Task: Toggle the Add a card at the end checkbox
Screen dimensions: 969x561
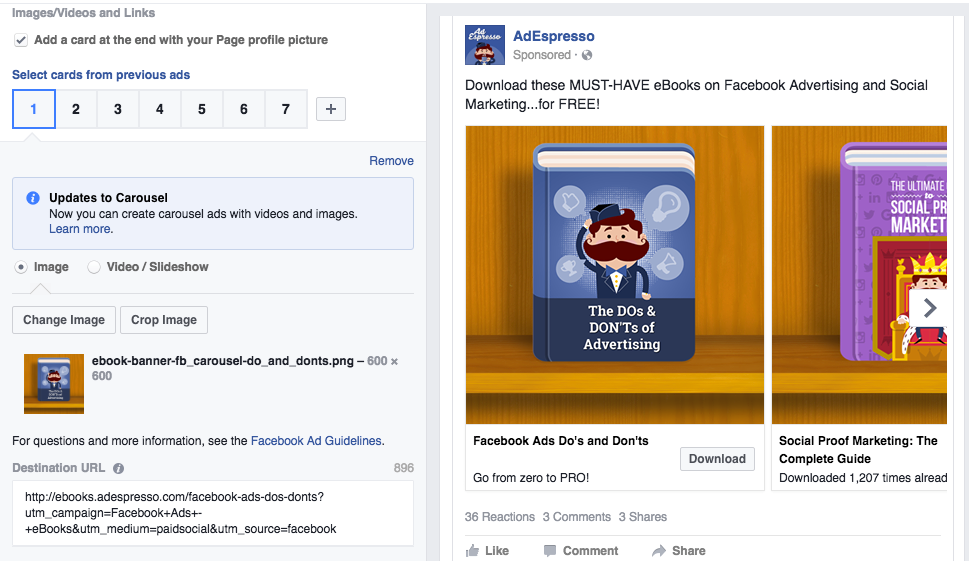Action: click(21, 40)
